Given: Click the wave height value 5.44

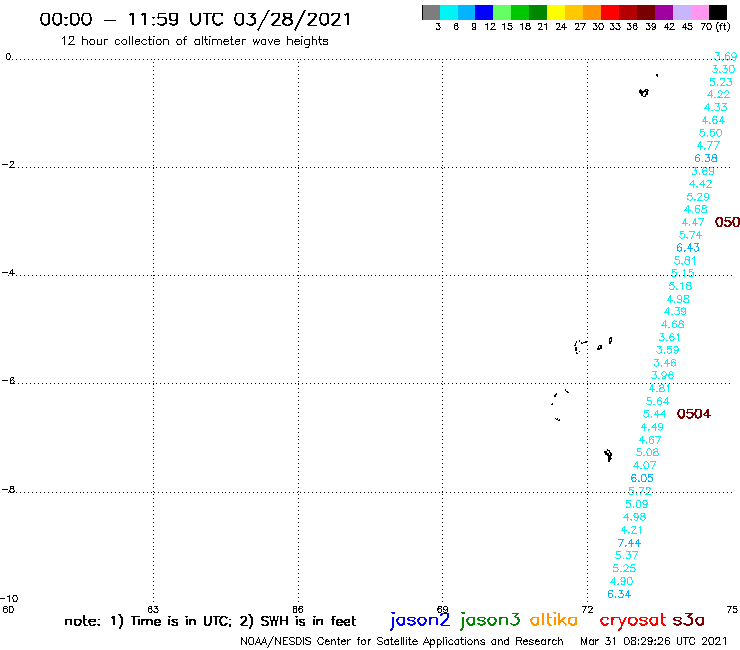Looking at the screenshot, I should tap(654, 414).
